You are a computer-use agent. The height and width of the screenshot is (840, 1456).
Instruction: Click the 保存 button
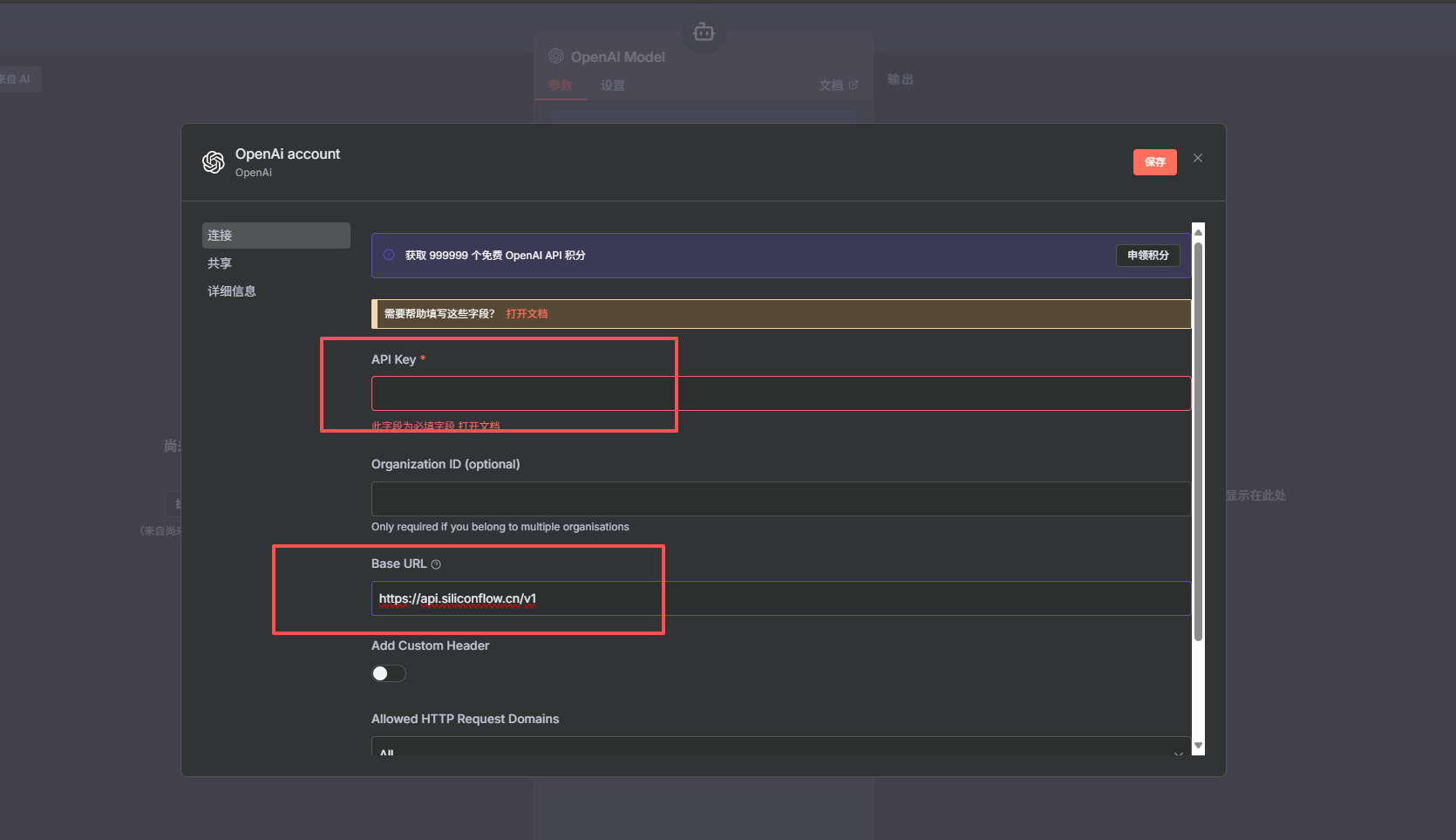[x=1154, y=162]
